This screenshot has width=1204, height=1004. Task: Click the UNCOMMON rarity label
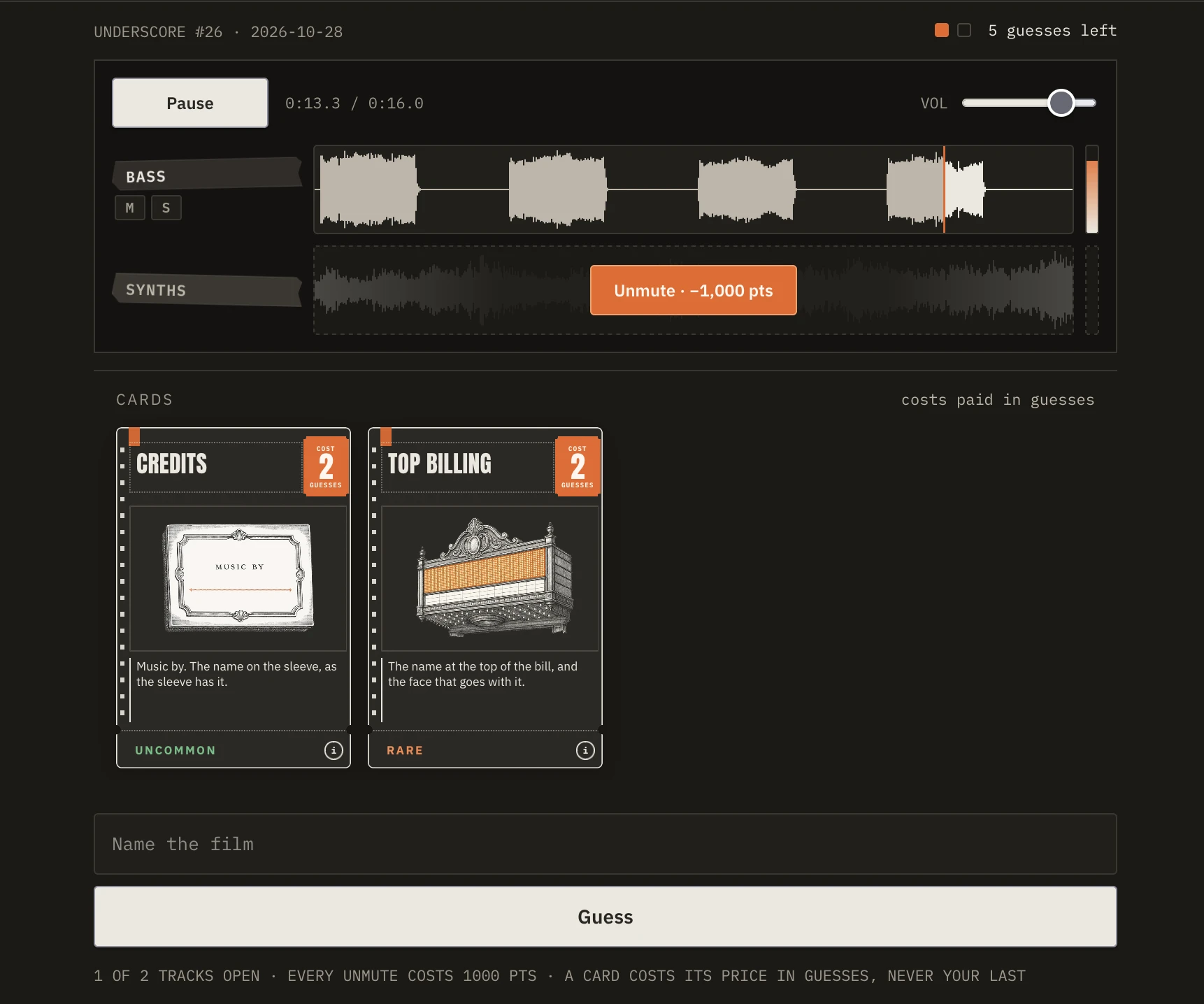click(x=175, y=750)
